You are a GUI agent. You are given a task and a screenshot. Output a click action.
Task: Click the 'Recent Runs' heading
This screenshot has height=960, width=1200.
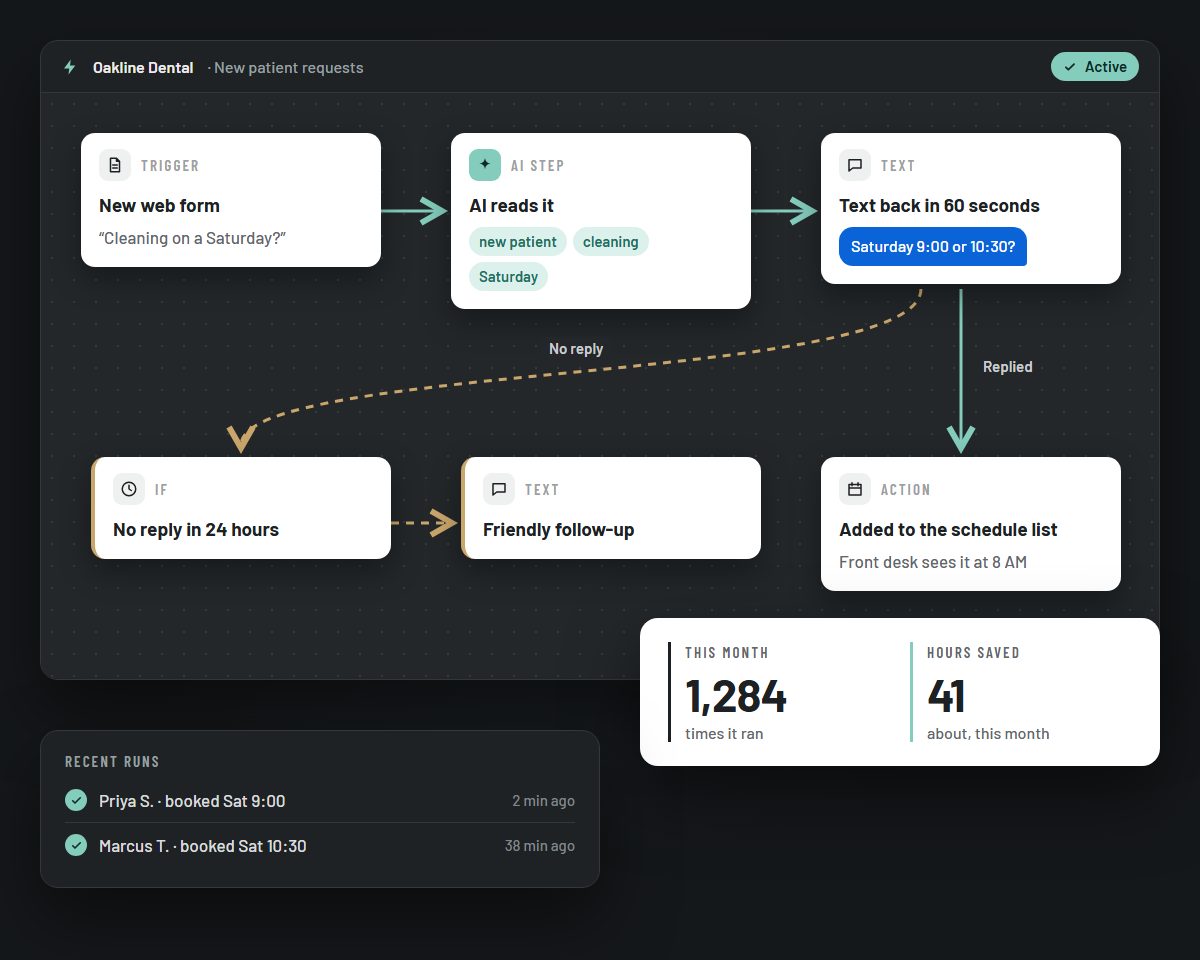pos(112,762)
